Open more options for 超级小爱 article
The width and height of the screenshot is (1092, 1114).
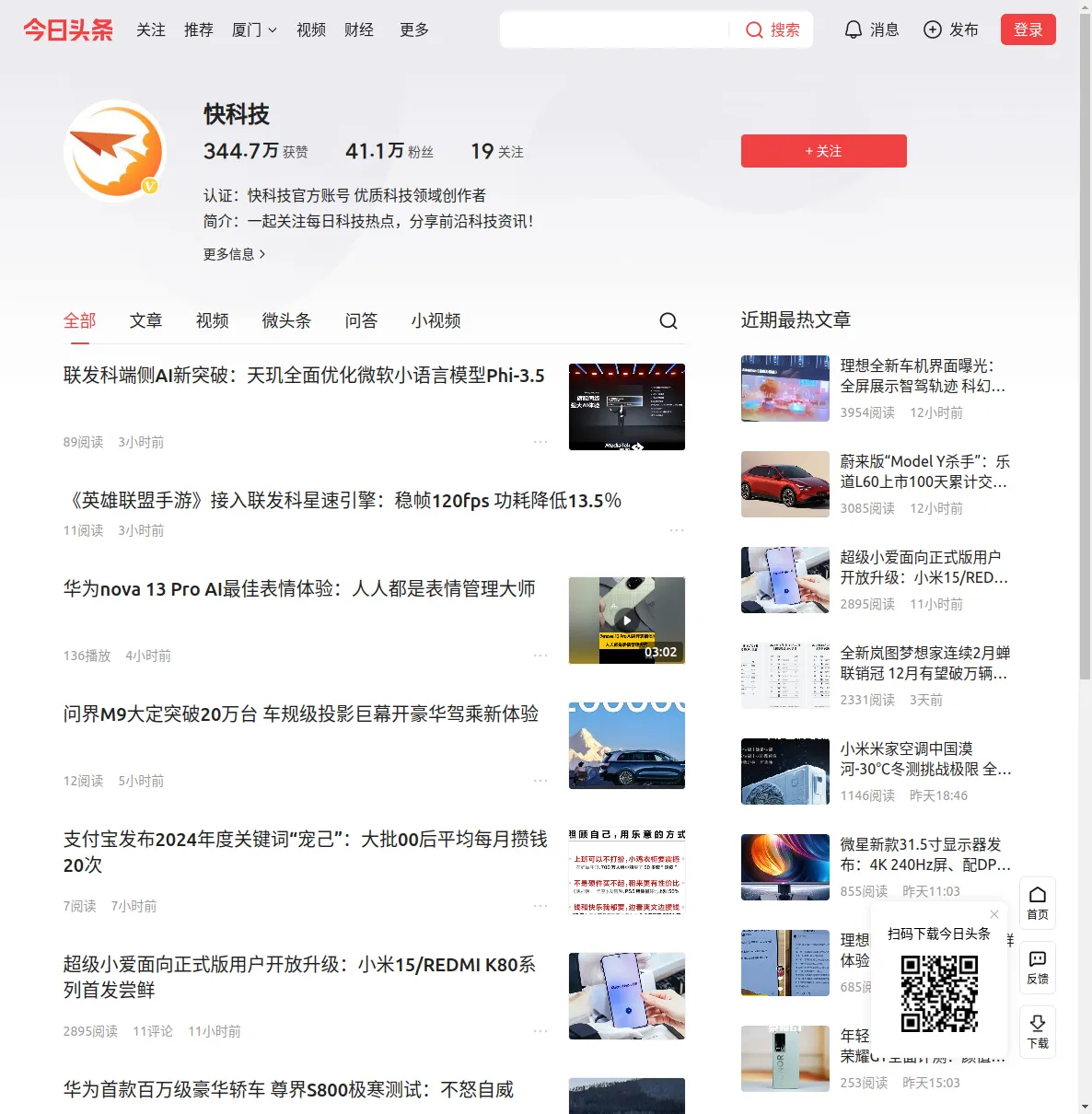(x=540, y=1031)
